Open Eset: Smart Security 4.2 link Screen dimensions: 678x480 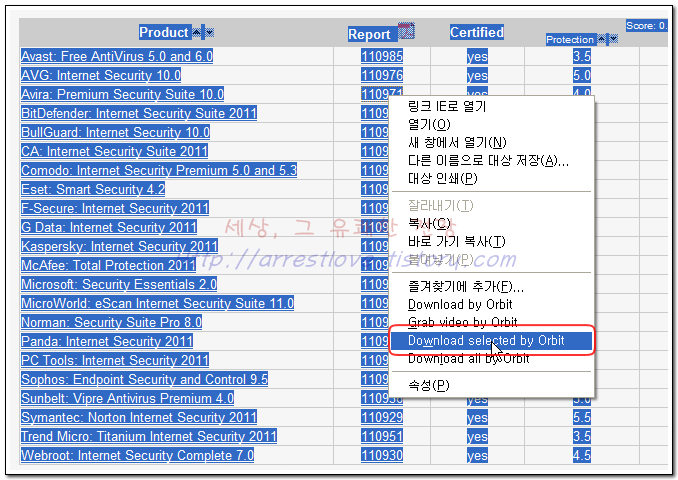[x=93, y=189]
